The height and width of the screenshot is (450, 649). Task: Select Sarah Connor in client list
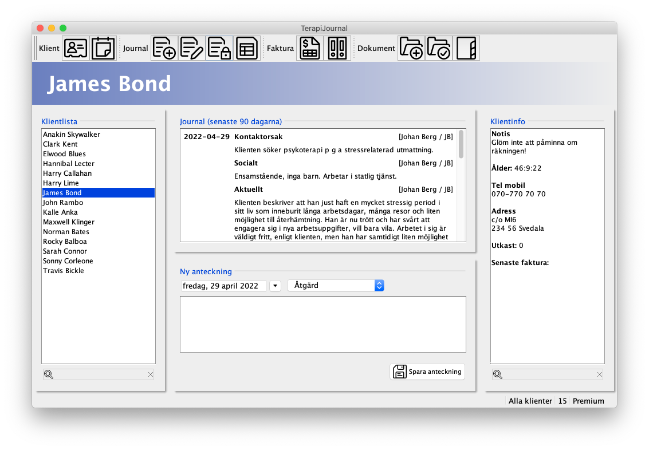(98, 251)
